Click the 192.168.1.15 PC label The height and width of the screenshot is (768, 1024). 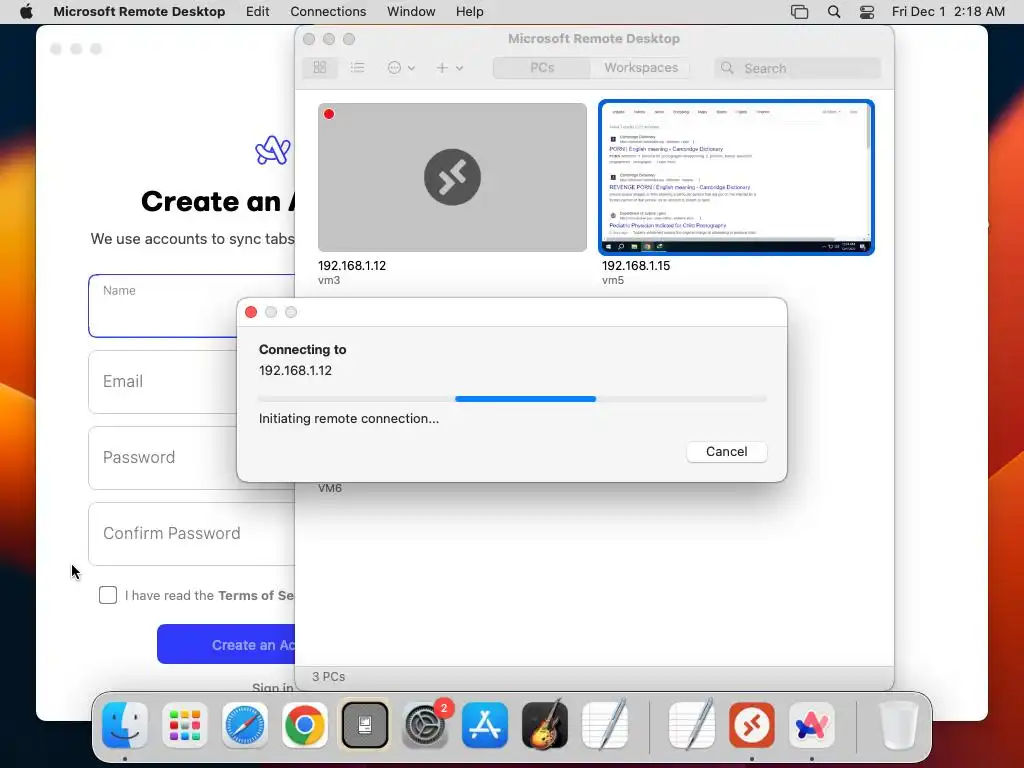(636, 266)
